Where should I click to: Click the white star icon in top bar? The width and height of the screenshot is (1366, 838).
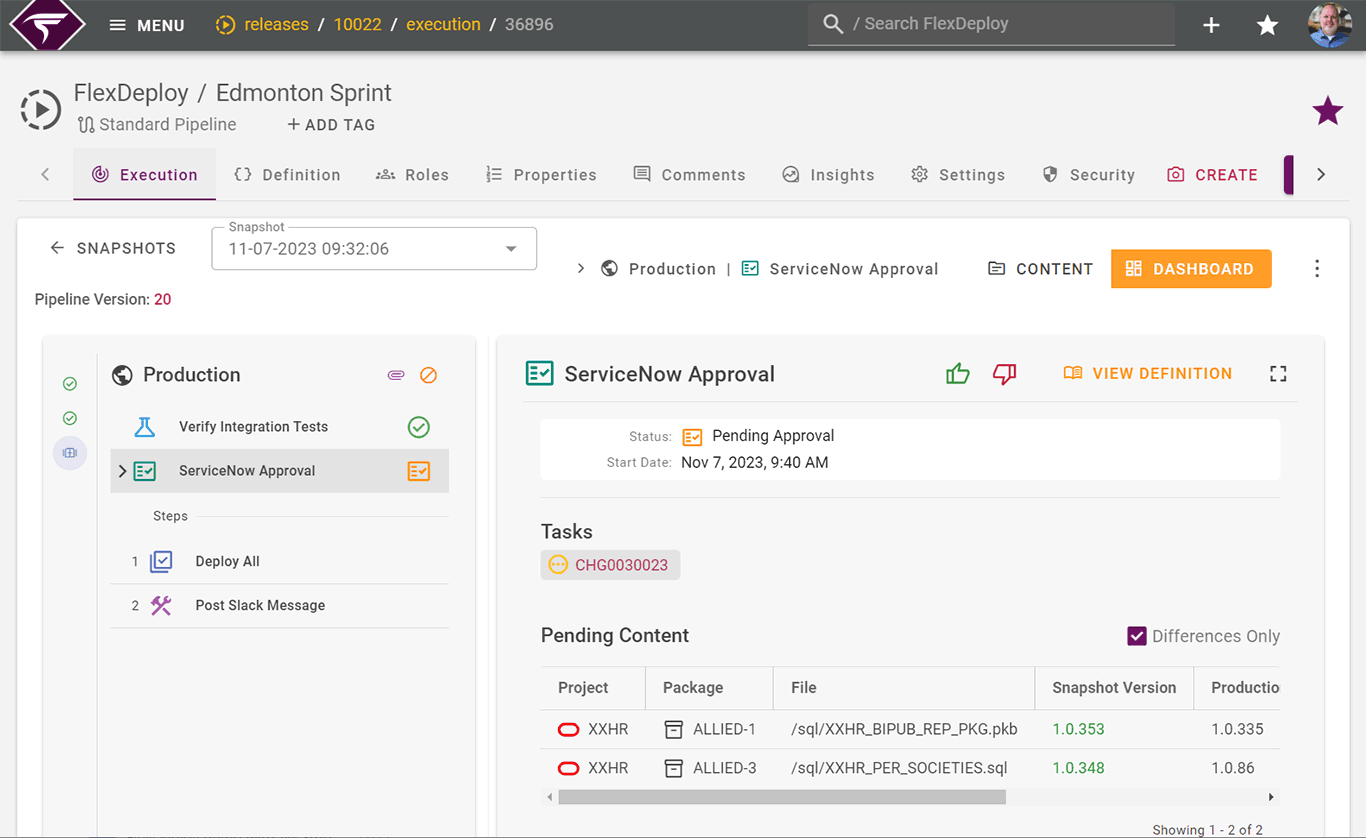[1267, 25]
